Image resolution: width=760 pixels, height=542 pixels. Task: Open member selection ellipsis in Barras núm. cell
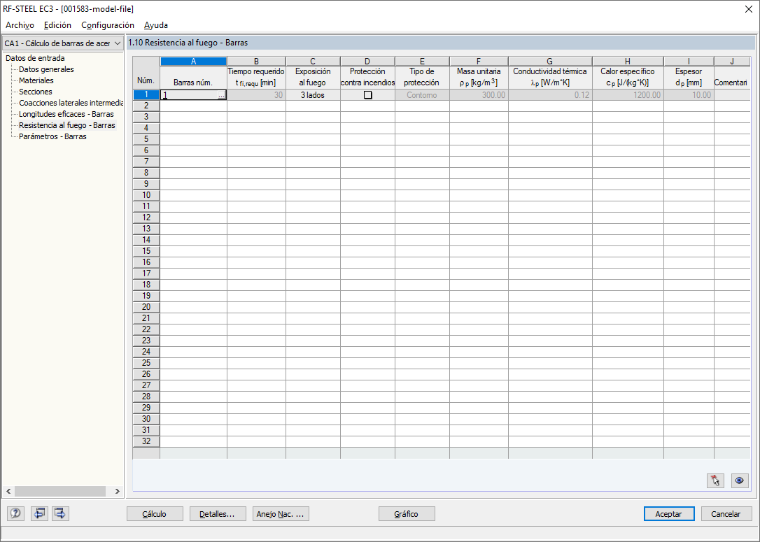[x=222, y=96]
